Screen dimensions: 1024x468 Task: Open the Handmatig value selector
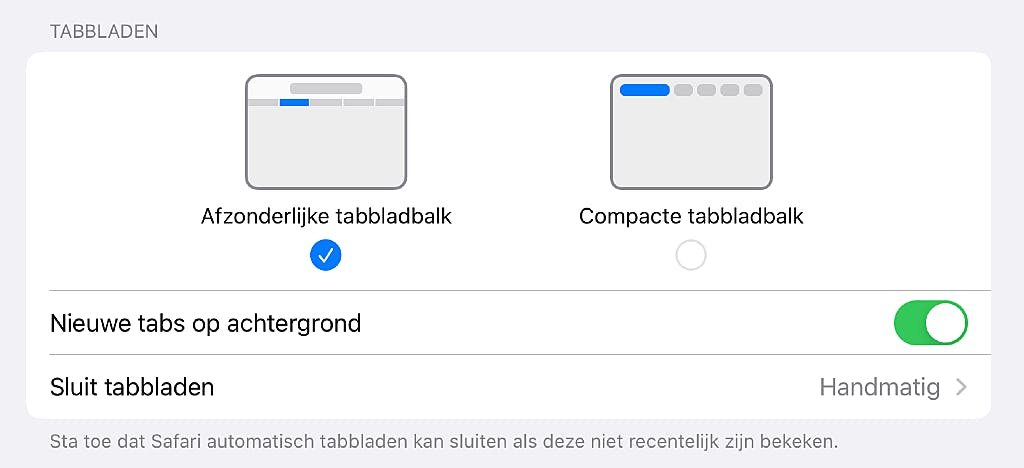coord(879,387)
